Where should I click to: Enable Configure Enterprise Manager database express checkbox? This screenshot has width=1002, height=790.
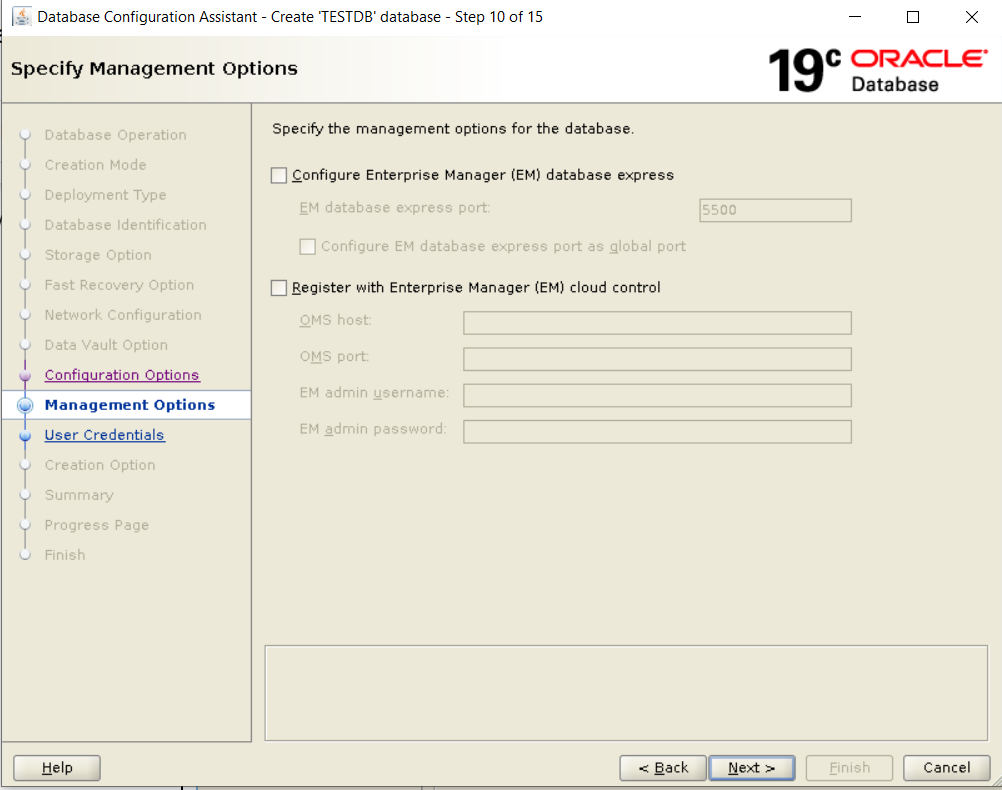tap(279, 175)
